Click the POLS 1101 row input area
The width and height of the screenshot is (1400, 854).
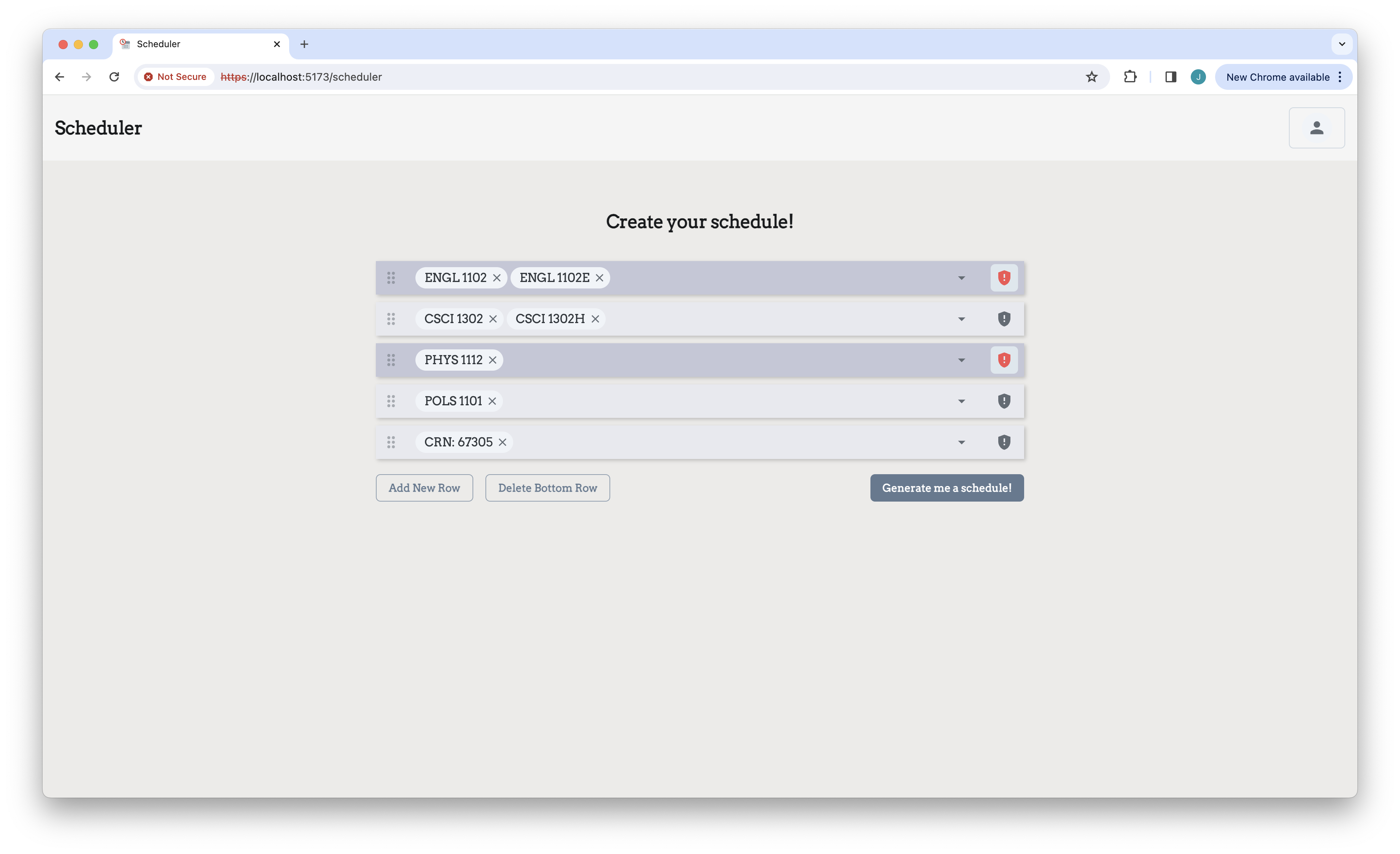click(722, 401)
